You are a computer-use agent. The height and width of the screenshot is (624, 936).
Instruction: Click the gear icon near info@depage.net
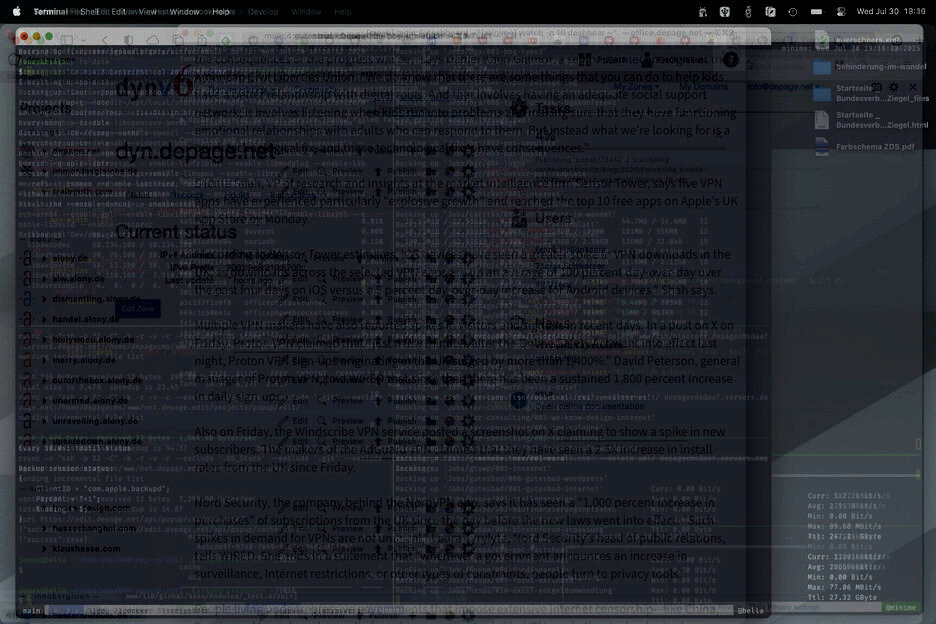click(x=894, y=87)
